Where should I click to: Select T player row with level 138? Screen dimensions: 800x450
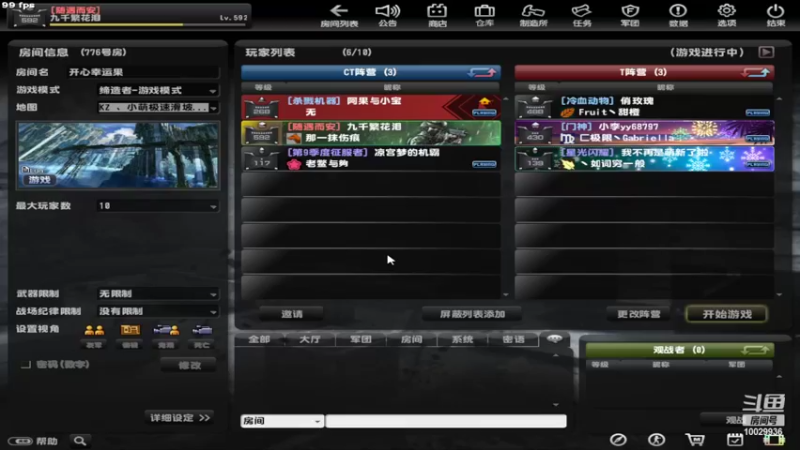644,158
